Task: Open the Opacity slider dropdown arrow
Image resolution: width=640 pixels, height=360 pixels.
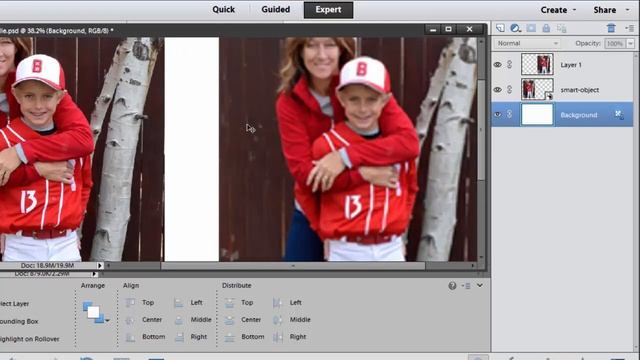Action: point(631,43)
